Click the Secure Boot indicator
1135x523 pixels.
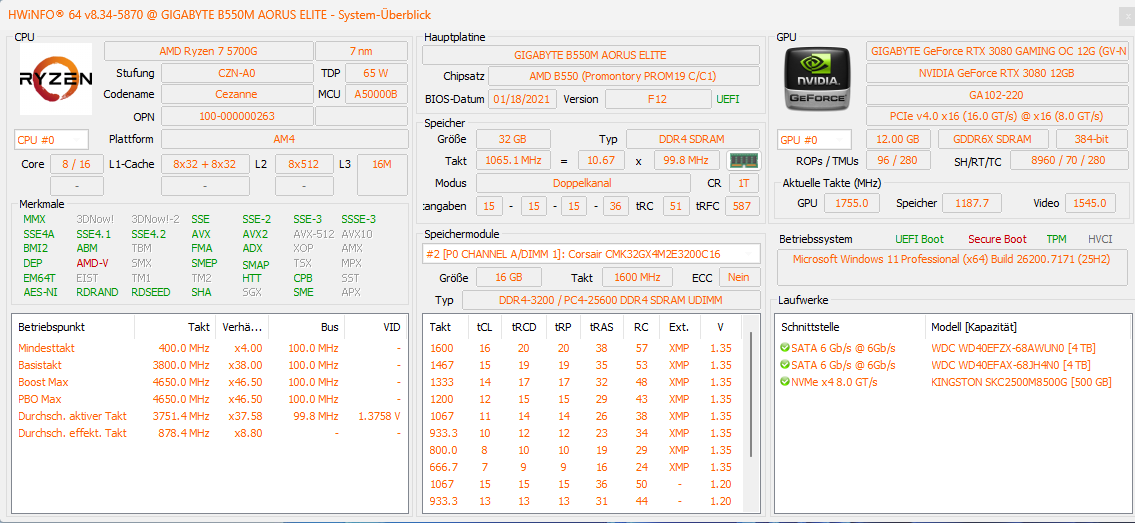click(x=997, y=239)
